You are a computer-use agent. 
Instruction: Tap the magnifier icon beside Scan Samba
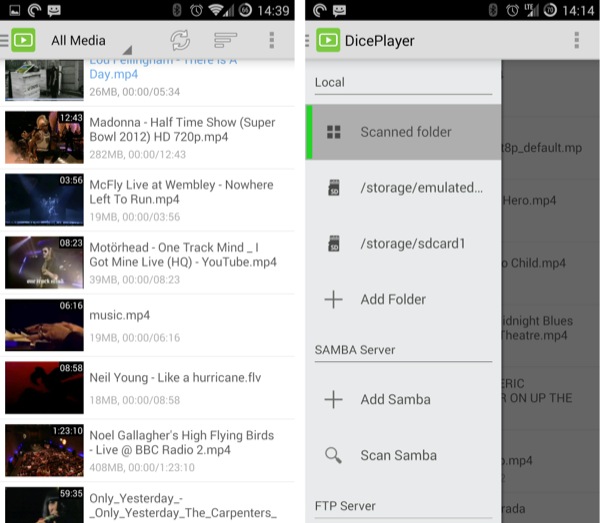coord(333,456)
